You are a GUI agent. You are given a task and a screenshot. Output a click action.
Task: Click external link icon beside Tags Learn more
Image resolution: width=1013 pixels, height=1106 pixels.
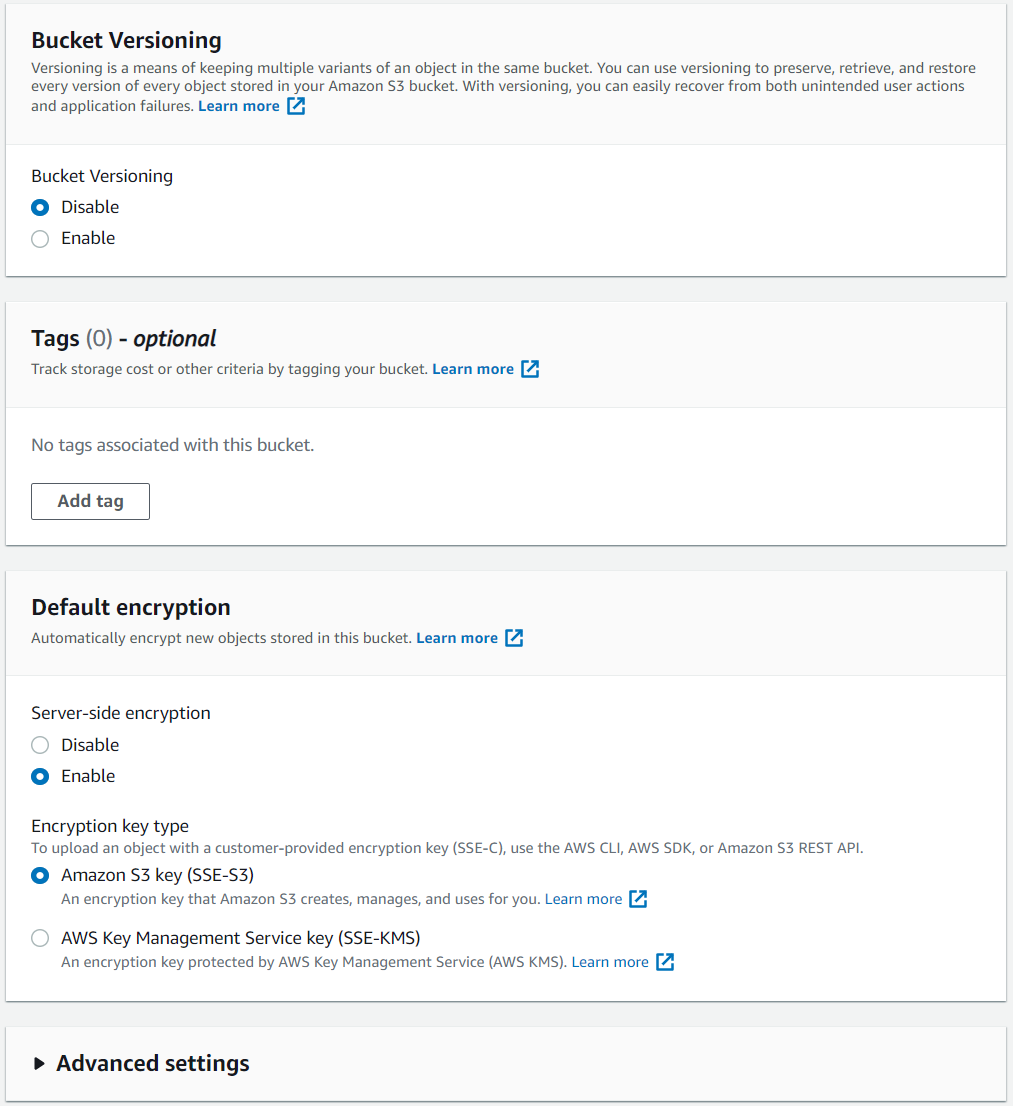pyautogui.click(x=530, y=369)
